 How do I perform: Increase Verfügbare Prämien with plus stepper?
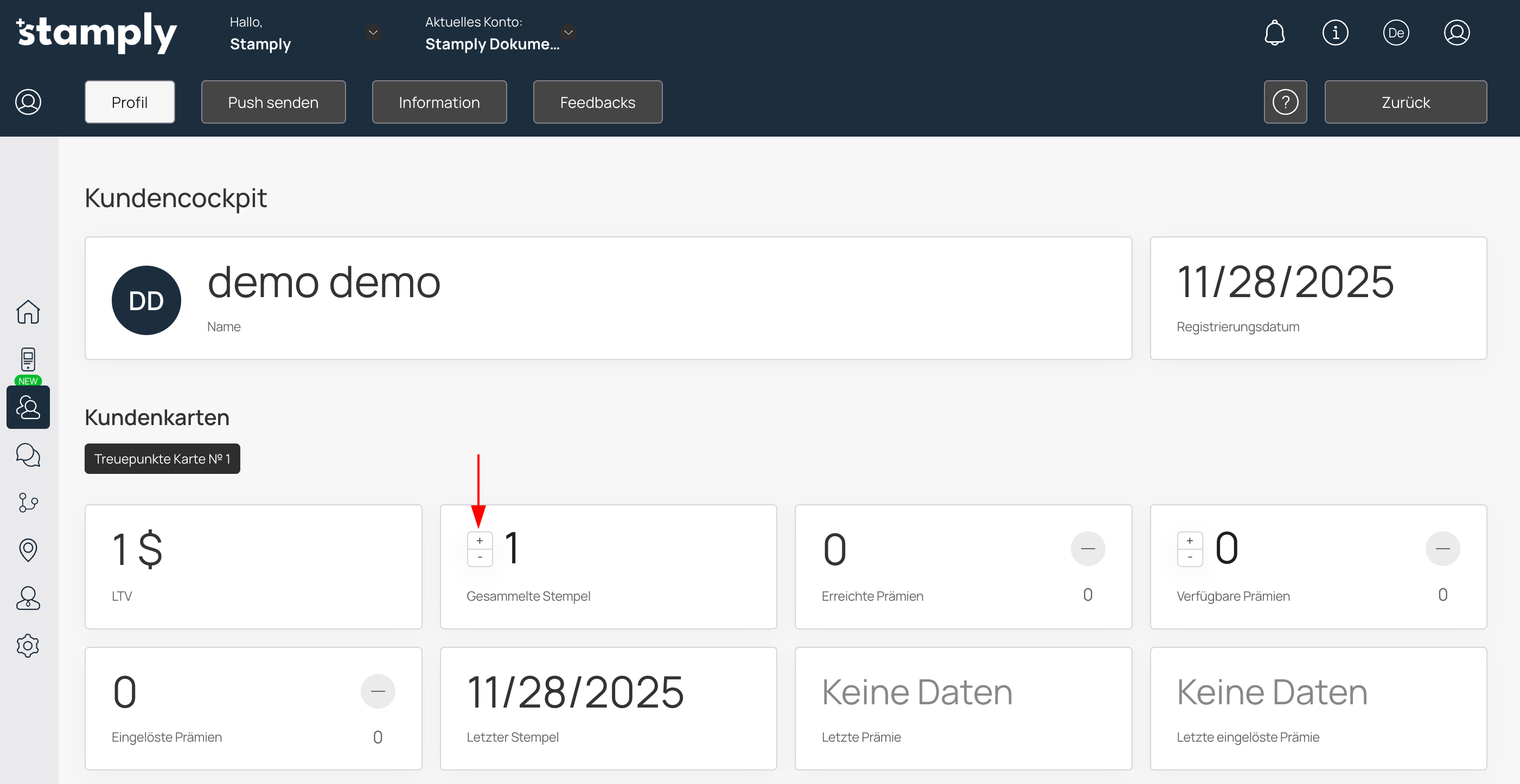click(1190, 541)
